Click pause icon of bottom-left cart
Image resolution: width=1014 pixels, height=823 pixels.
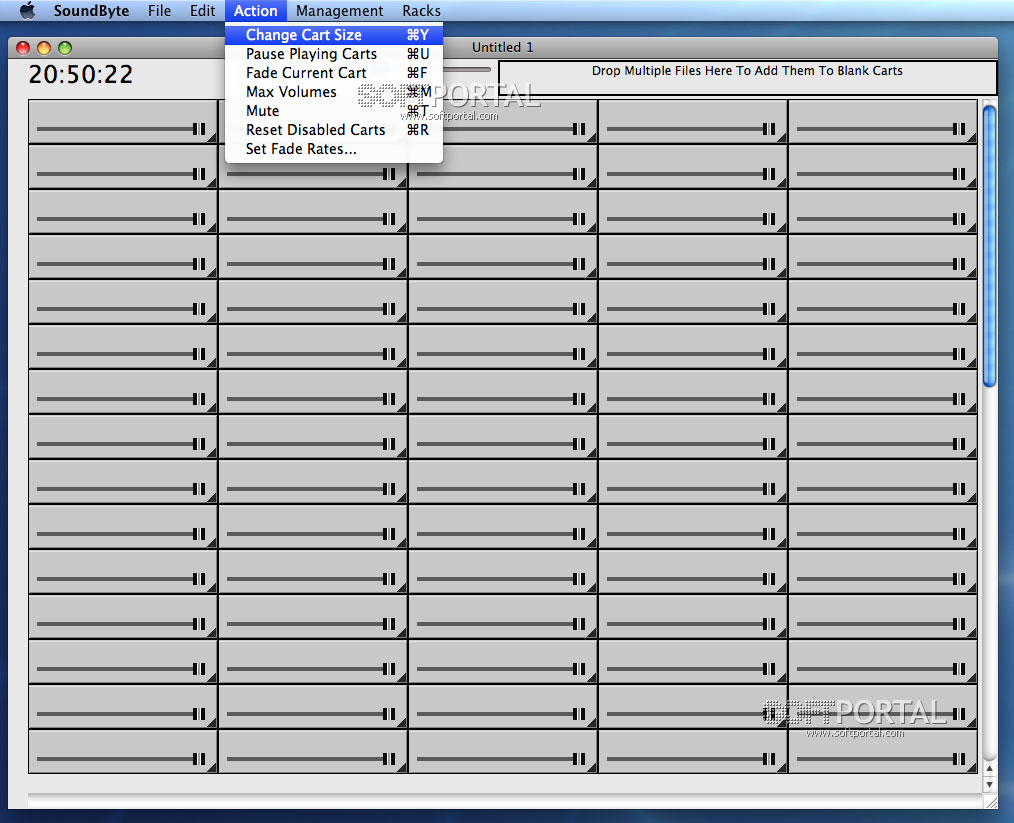coord(199,759)
